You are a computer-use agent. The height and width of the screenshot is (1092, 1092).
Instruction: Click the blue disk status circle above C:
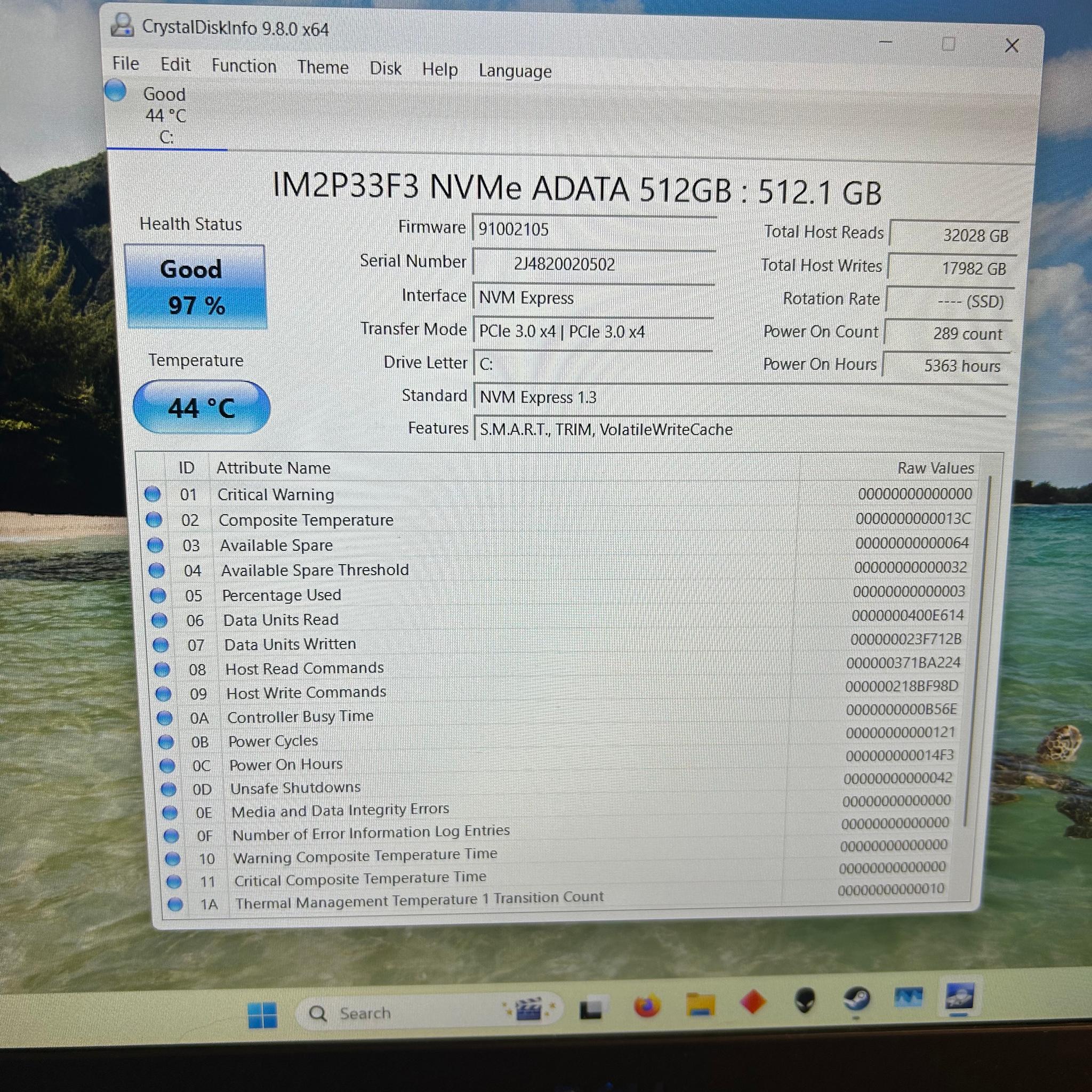[115, 91]
